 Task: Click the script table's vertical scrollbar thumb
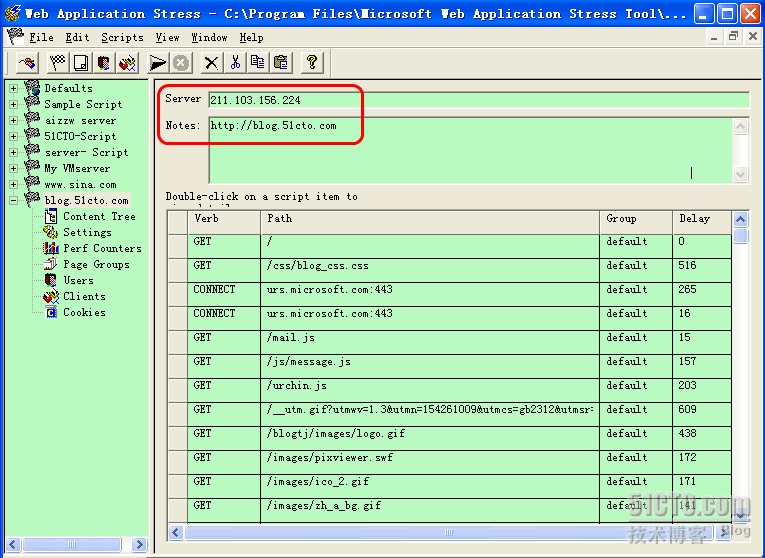(741, 236)
